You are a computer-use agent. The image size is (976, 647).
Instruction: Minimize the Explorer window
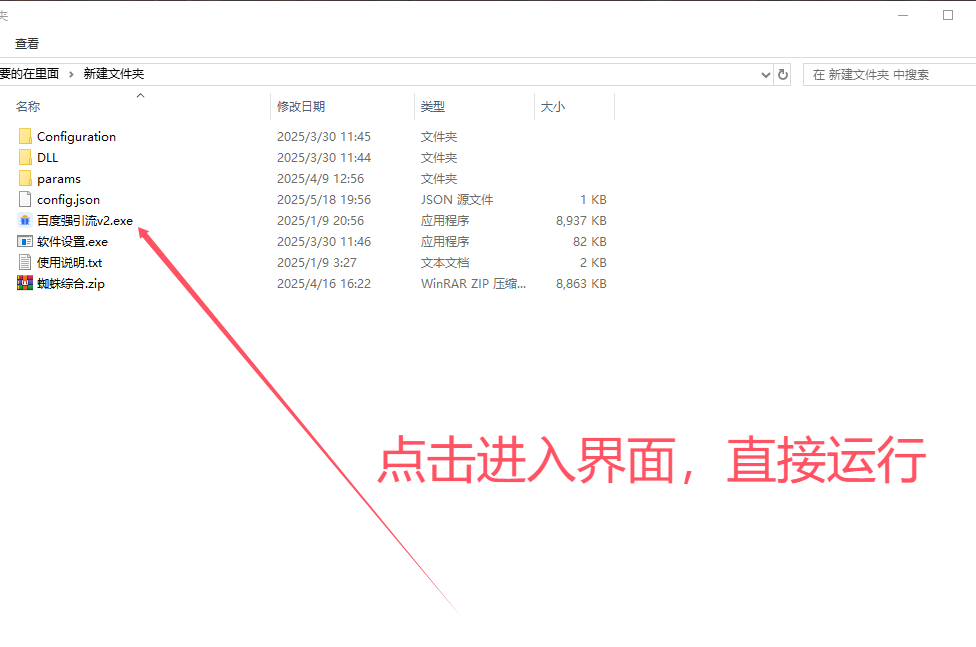[x=903, y=15]
